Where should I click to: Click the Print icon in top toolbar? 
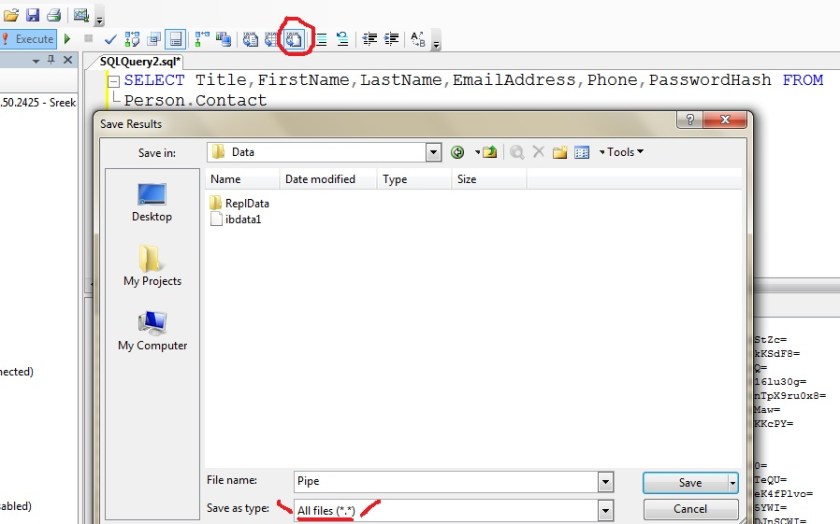pyautogui.click(x=53, y=15)
